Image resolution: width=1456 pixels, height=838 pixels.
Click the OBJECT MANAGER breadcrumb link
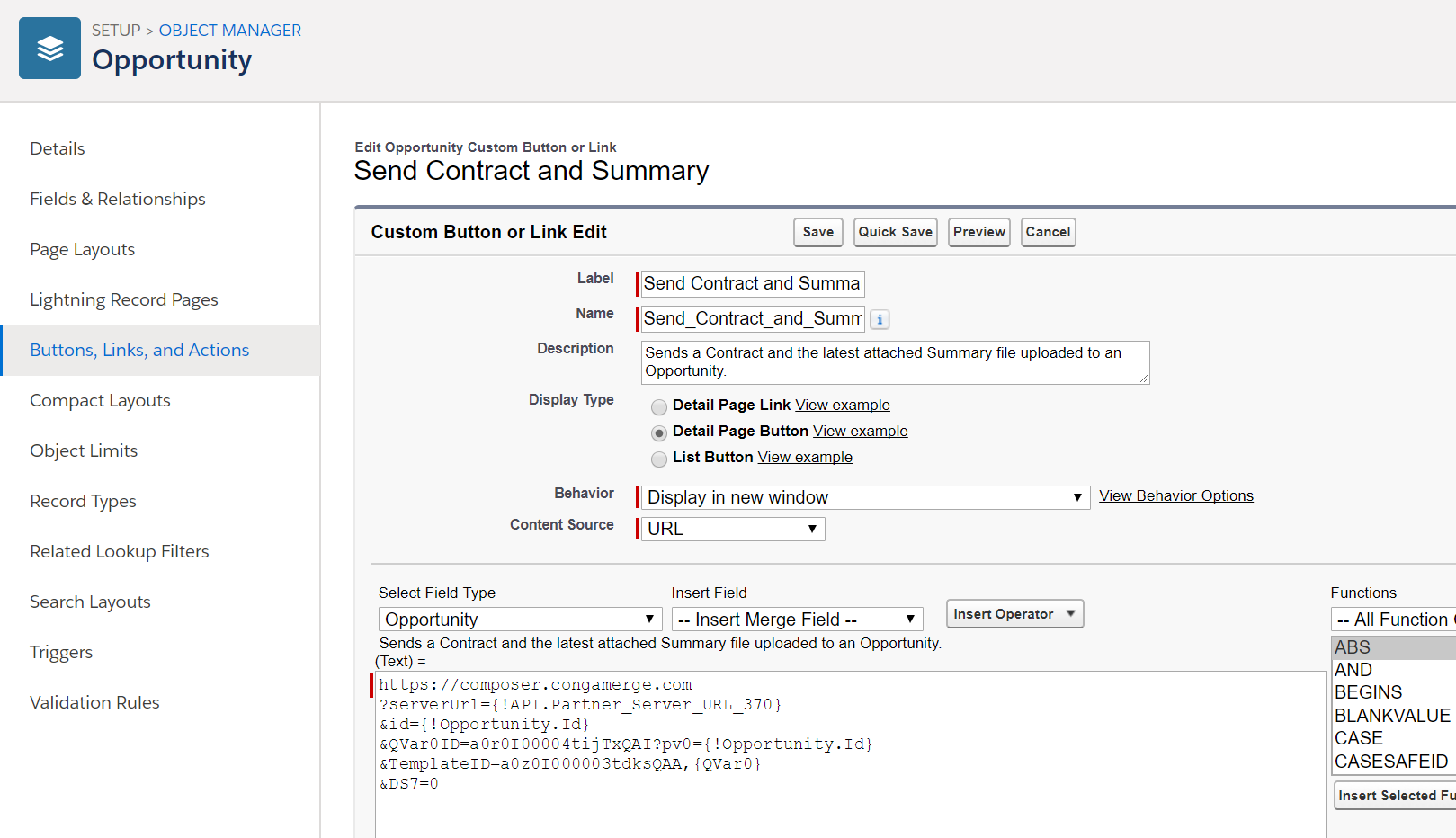click(x=230, y=31)
